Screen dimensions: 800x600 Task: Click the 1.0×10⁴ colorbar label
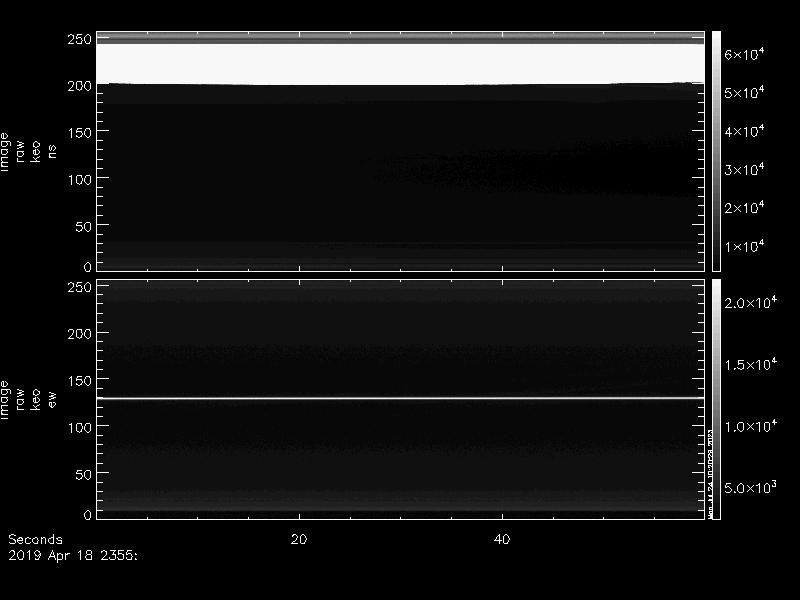point(751,426)
